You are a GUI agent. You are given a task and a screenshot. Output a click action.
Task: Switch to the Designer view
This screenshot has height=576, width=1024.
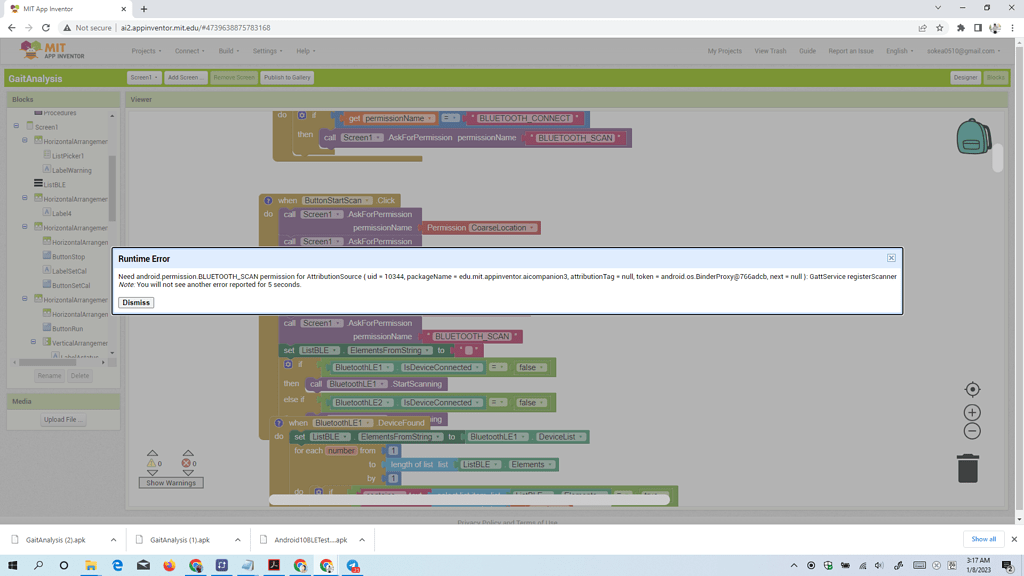point(965,77)
